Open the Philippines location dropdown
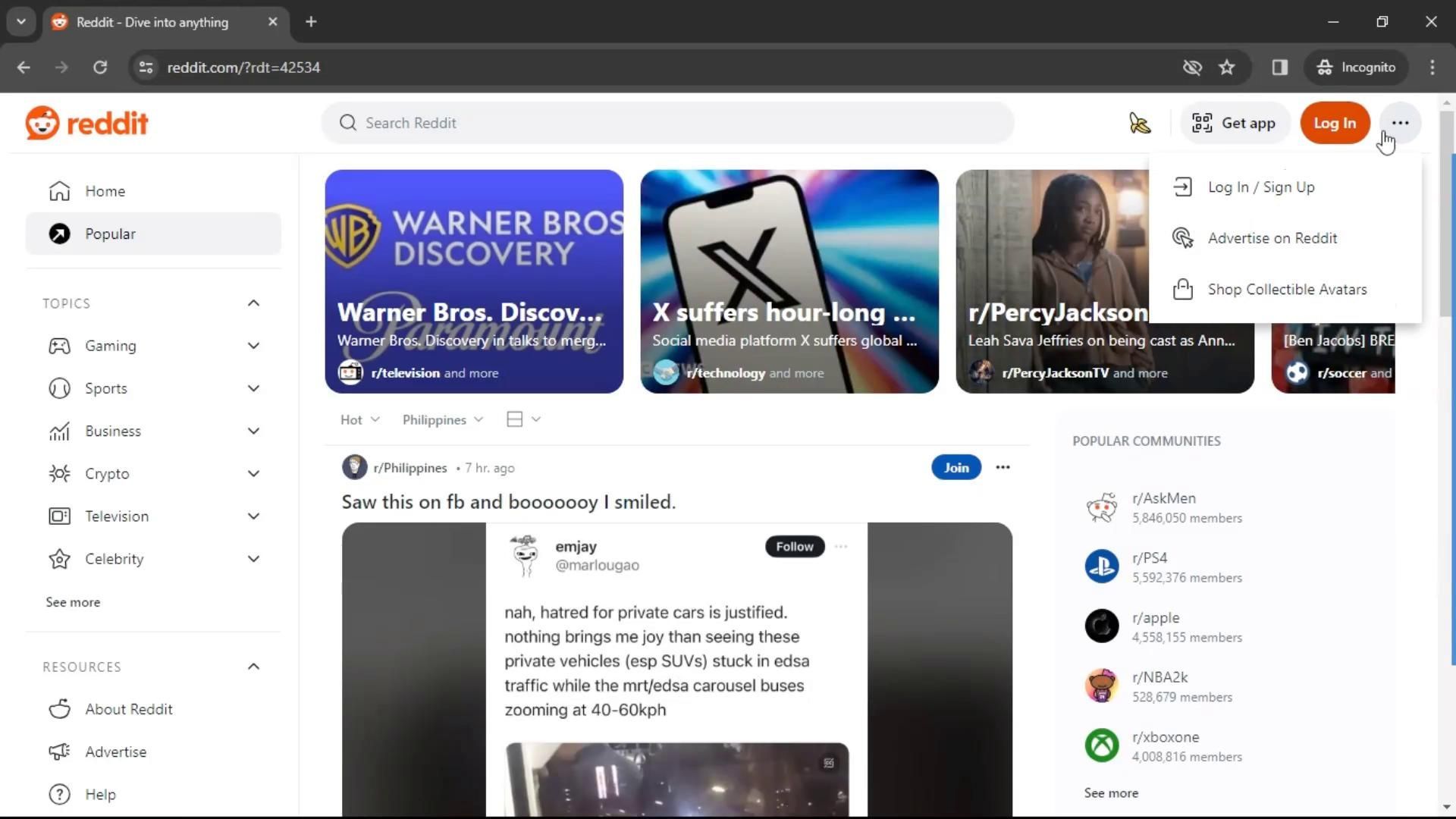This screenshot has width=1456, height=819. coord(442,420)
